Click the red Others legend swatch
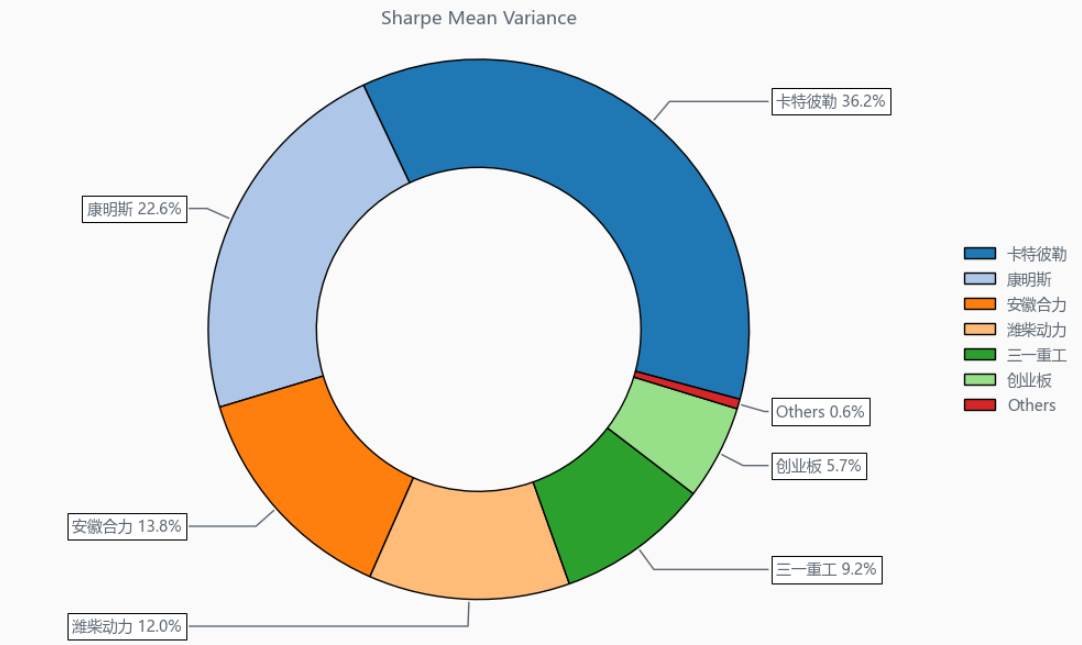Screen dimensions: 1082x645 [x=980, y=405]
